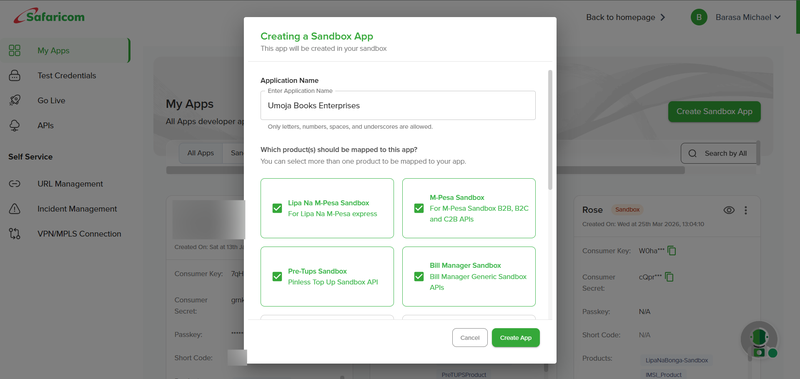The height and width of the screenshot is (379, 800).
Task: Open Test Credentials page
Action: (x=66, y=75)
